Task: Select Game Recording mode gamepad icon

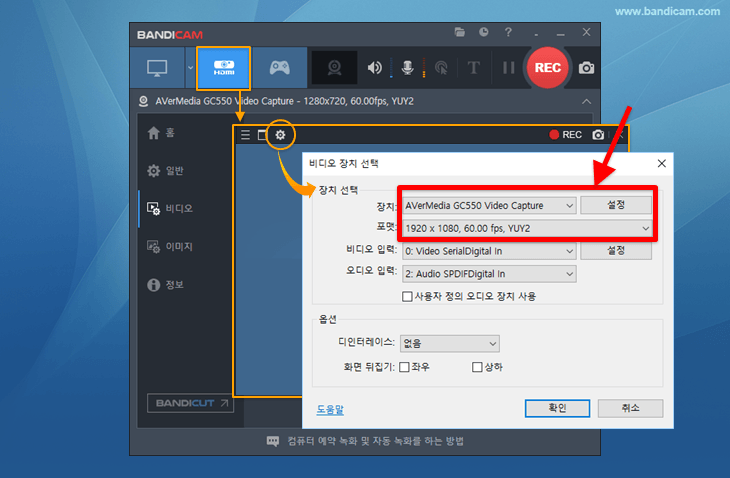Action: click(279, 68)
